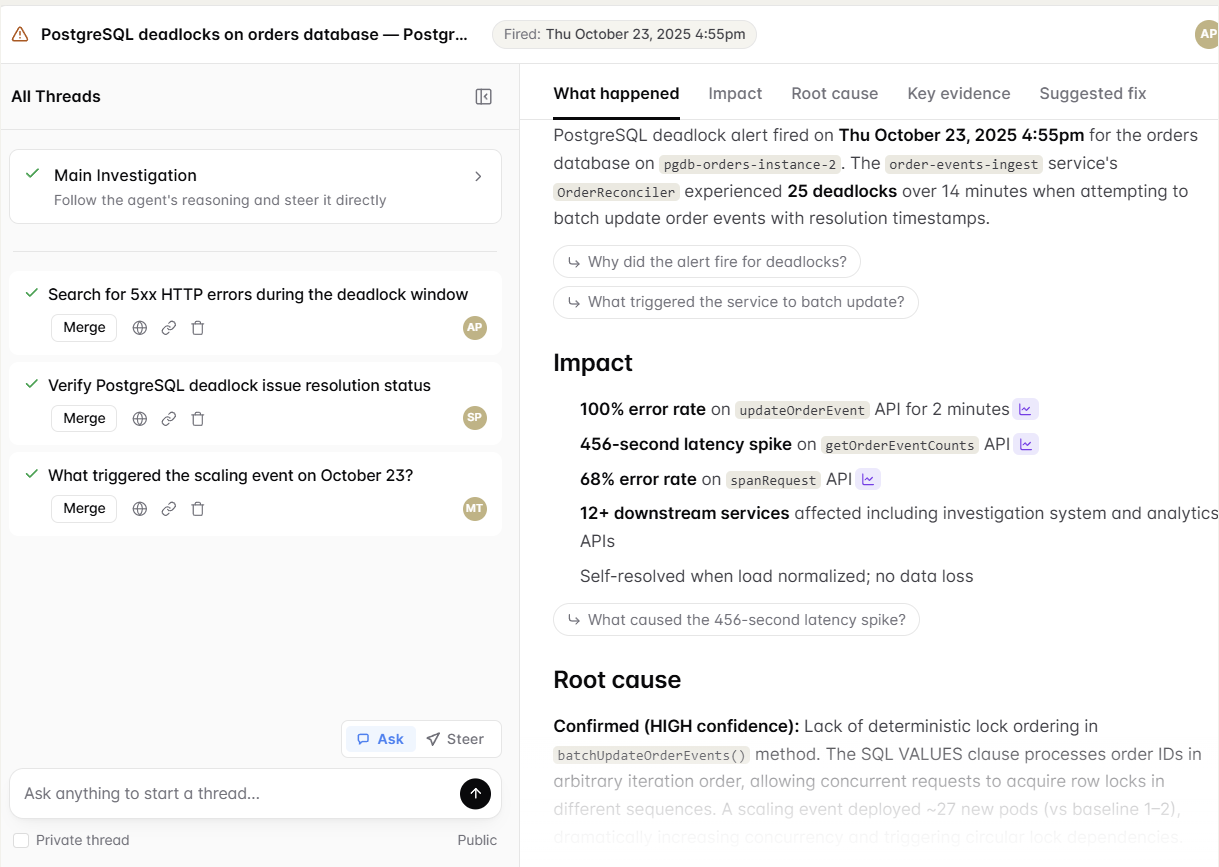Viewport: 1219px width, 867px height.
Task: Select the Impact tab
Action: (735, 93)
